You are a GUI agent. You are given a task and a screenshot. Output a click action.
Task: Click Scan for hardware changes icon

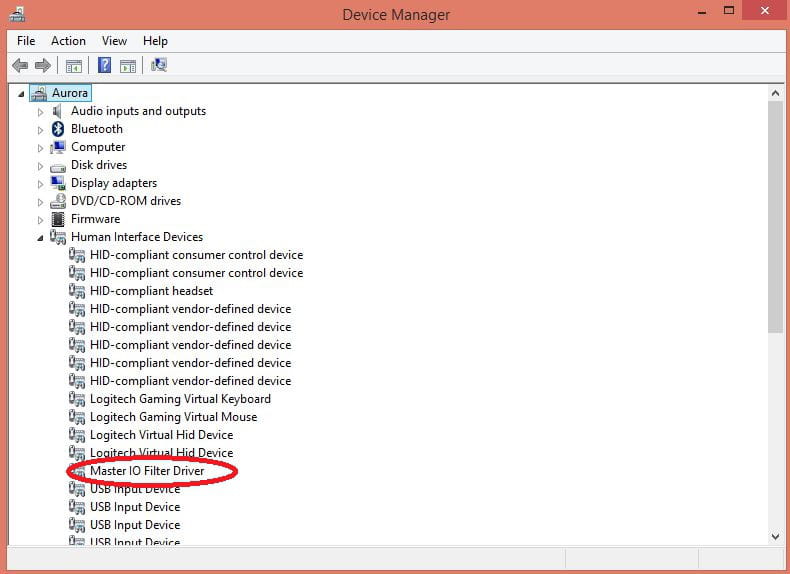(159, 66)
